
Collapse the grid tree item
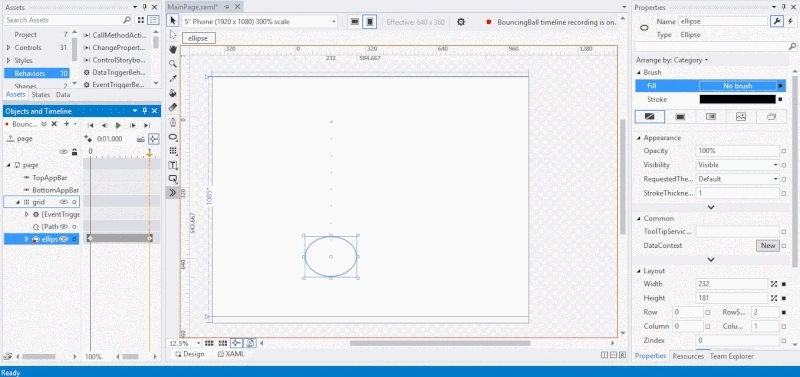[x=18, y=202]
